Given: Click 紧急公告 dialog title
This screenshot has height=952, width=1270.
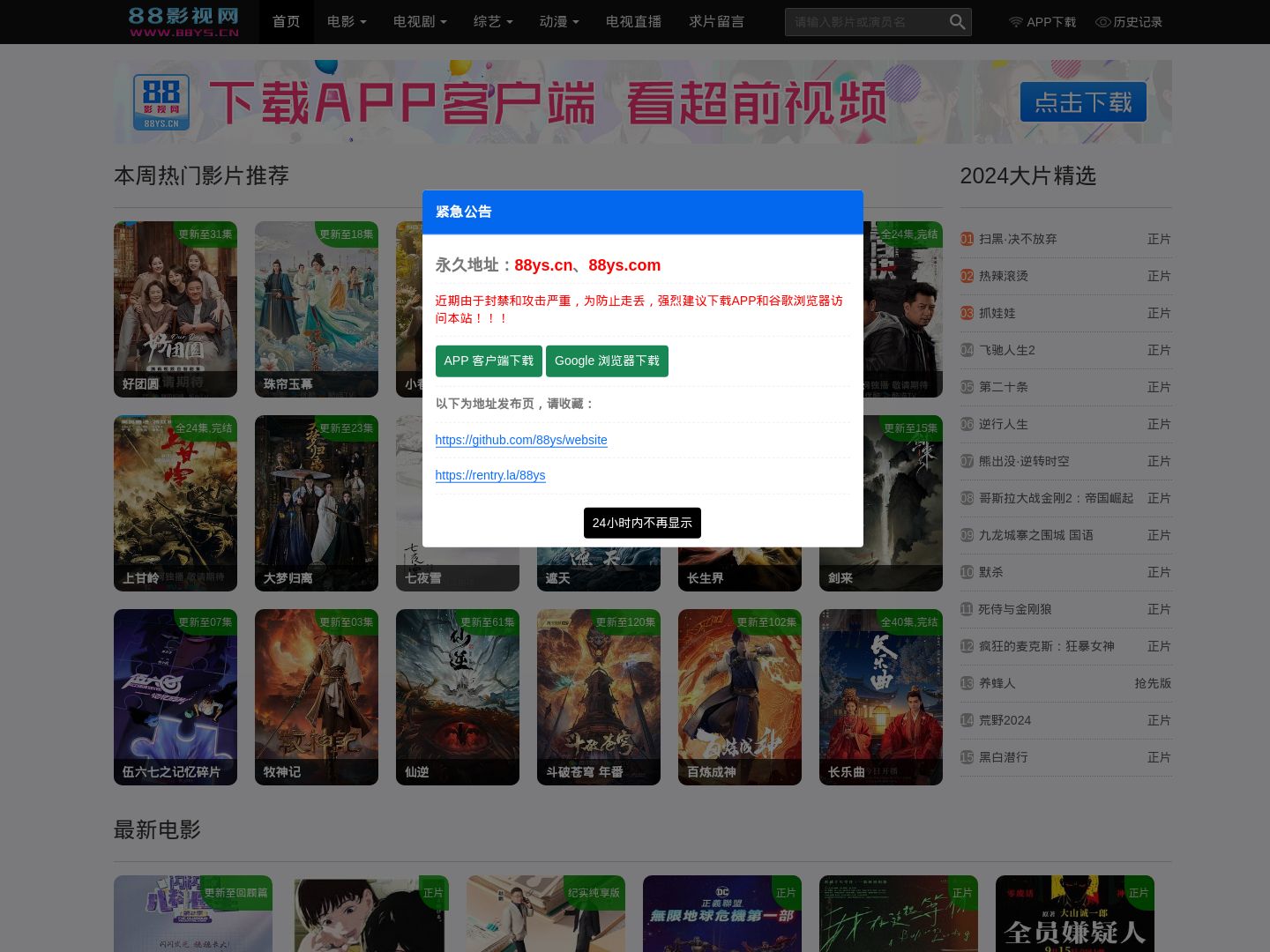Looking at the screenshot, I should click(x=464, y=212).
